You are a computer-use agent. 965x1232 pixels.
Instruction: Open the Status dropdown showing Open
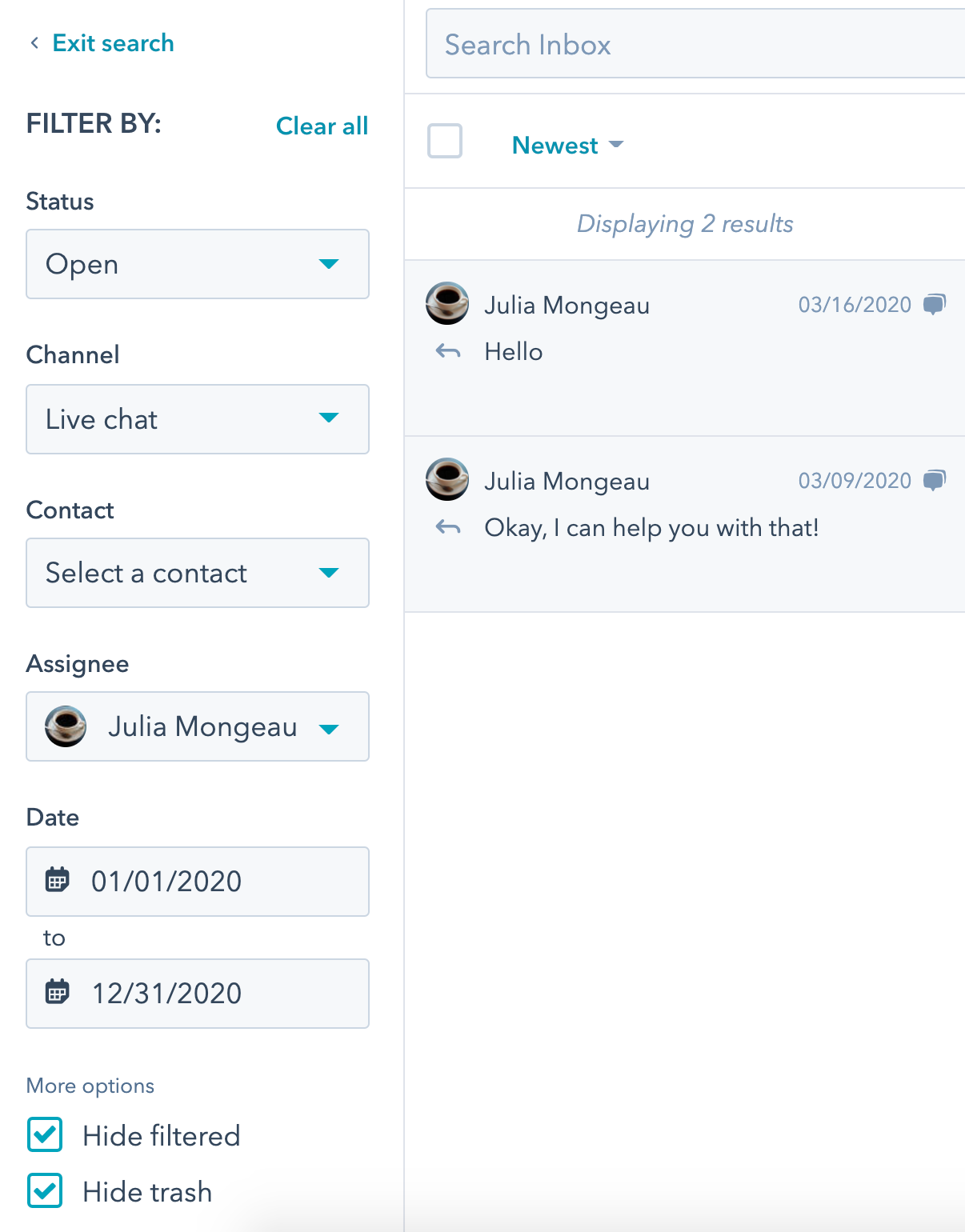198,264
